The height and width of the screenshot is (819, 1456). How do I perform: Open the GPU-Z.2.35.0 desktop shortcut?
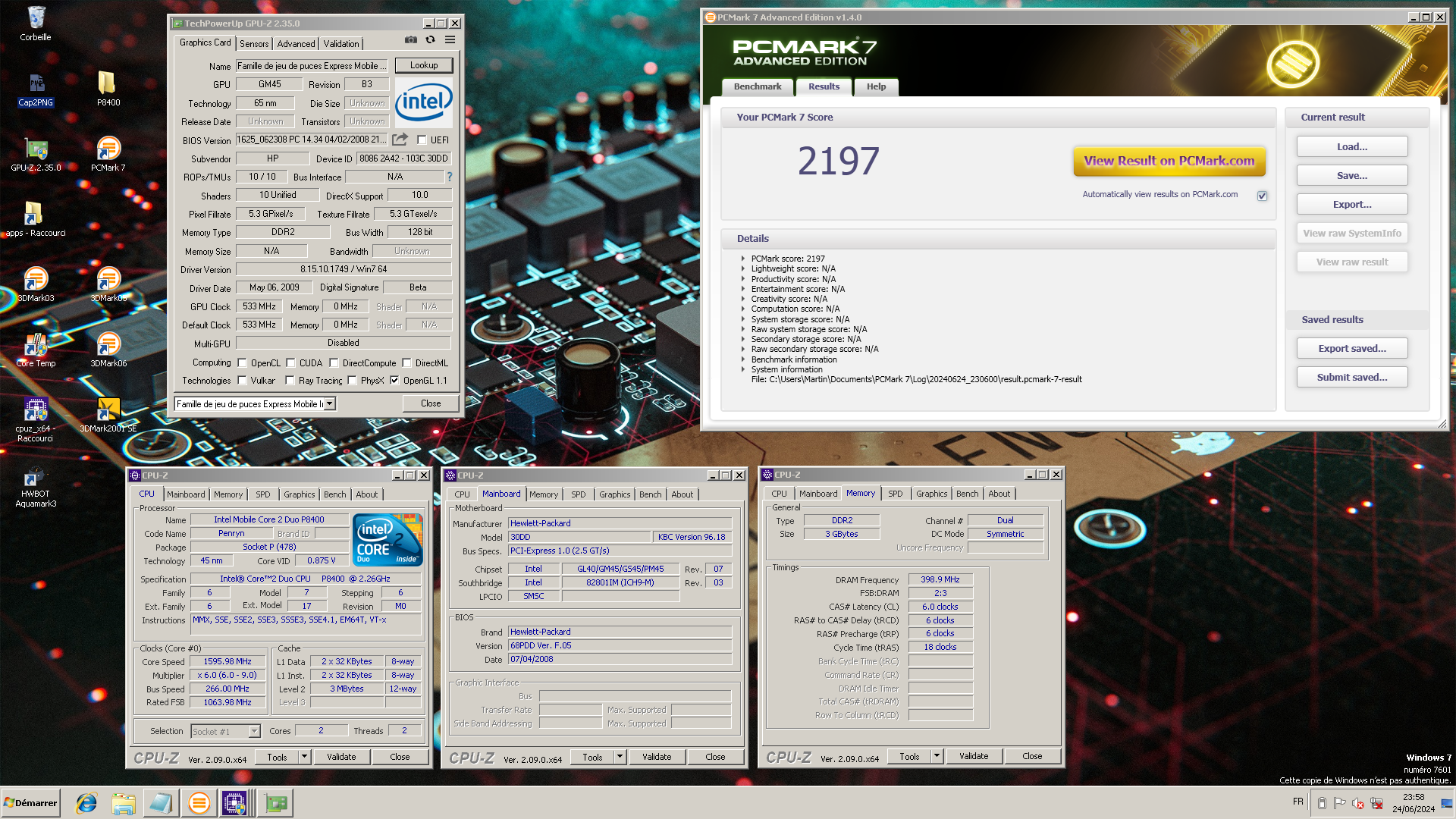(36, 155)
